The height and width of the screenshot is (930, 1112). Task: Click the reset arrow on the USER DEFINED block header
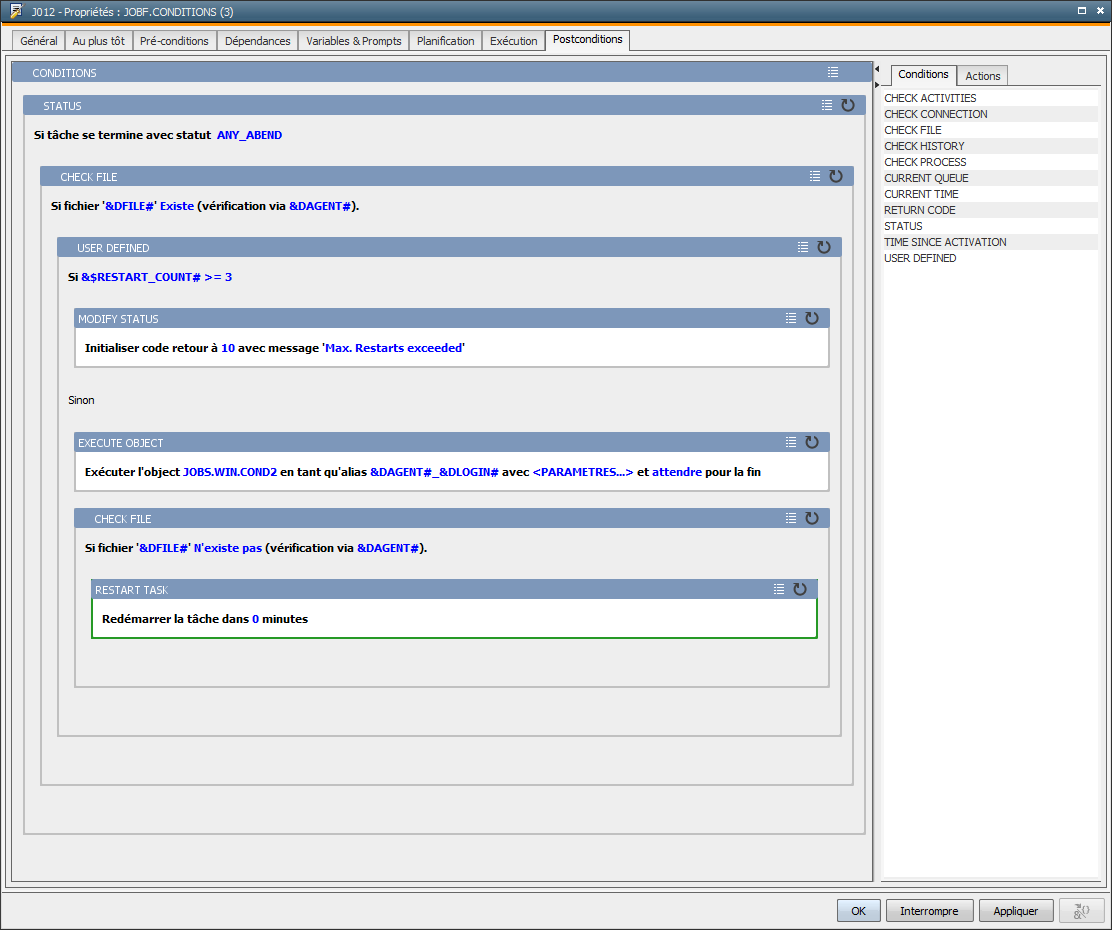point(823,248)
